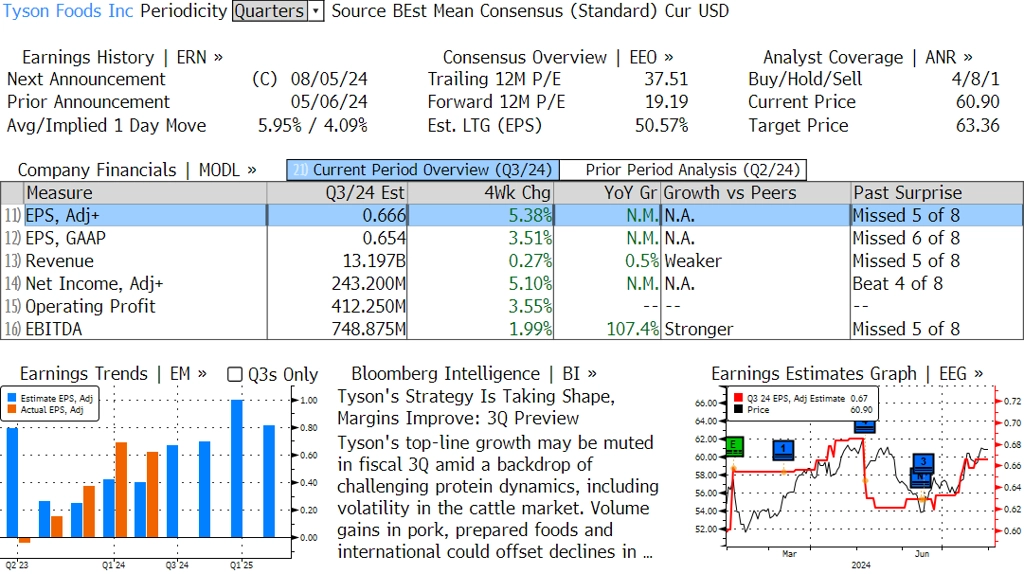The width and height of the screenshot is (1024, 574).
Task: Select the Revenue measure row
Action: point(512,261)
